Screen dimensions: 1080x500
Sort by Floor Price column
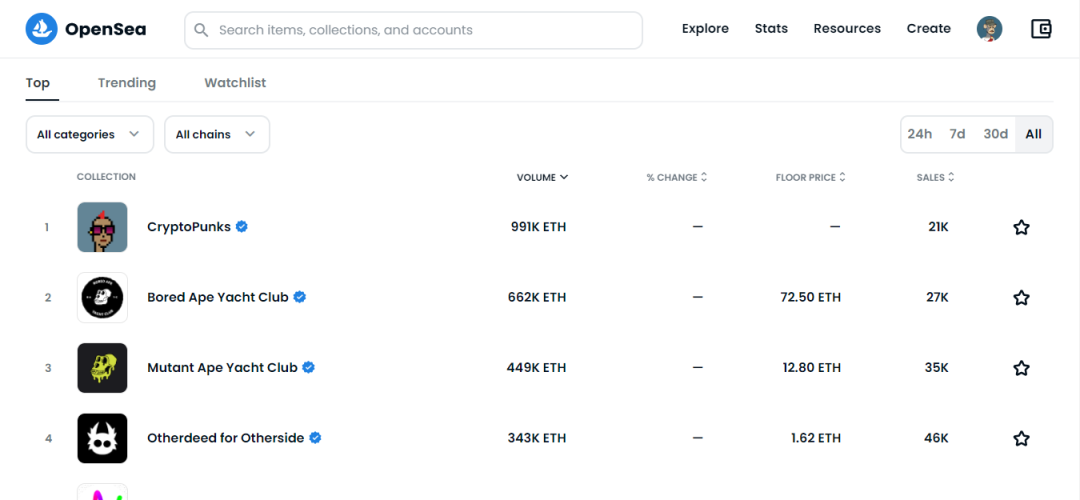coord(810,177)
